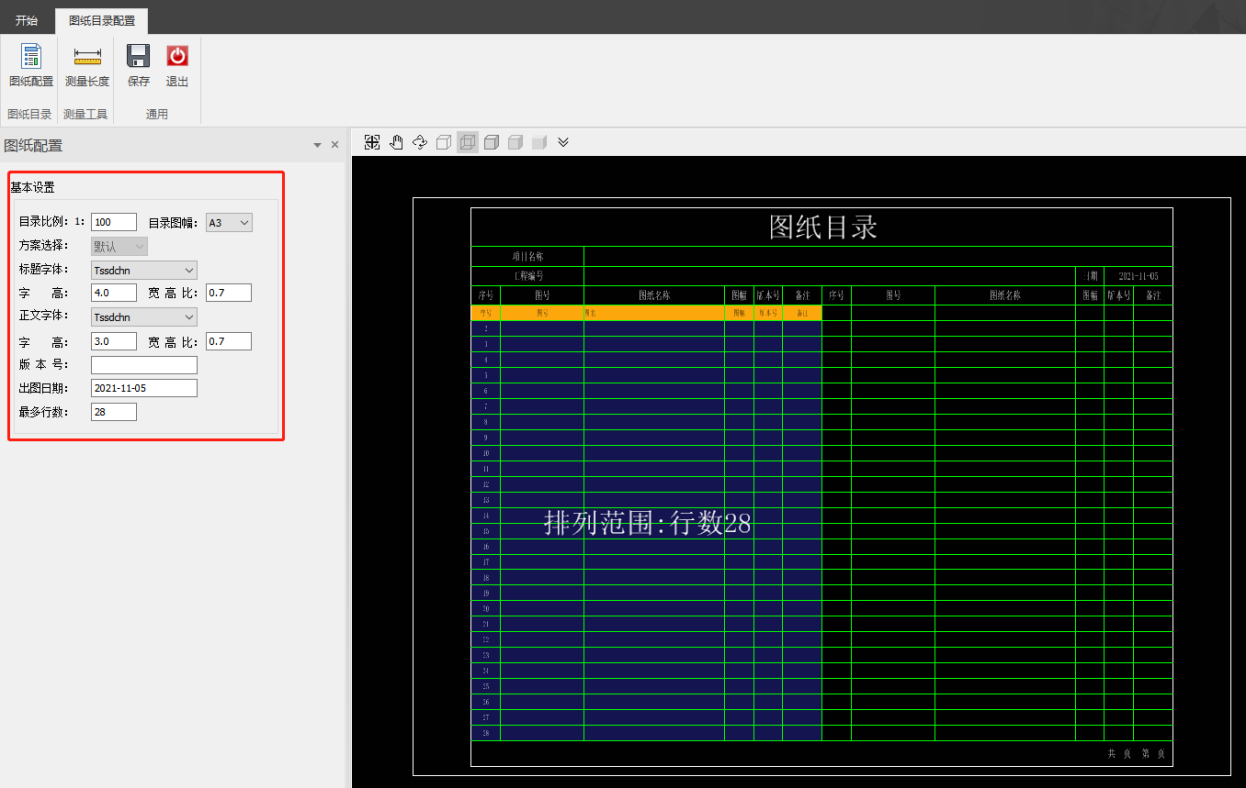Toggle the selected wireframe cube display mode
Screen dimensions: 1246x788
468,143
